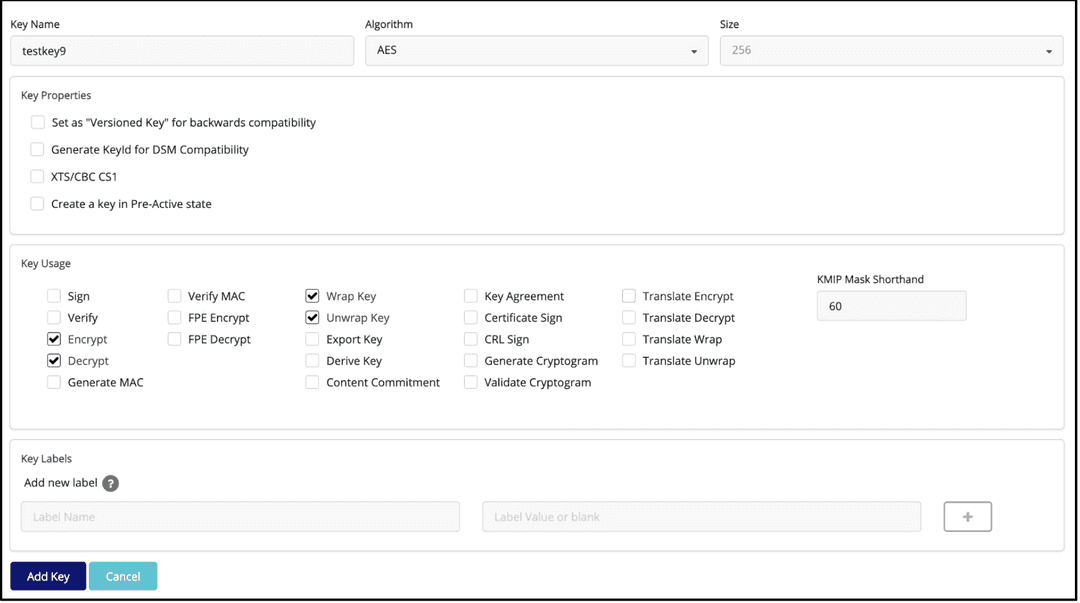Enable the Certificate Sign option
The height and width of the screenshot is (603, 1080).
coord(470,317)
